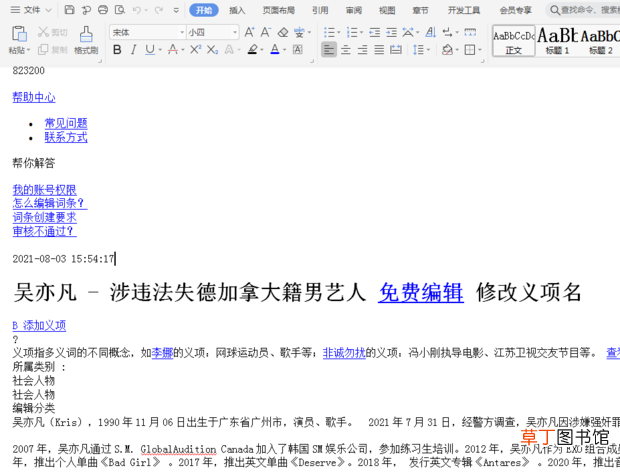620x472 pixels.
Task: Click the Cut (剪切) scissors icon
Action: [x=43, y=32]
